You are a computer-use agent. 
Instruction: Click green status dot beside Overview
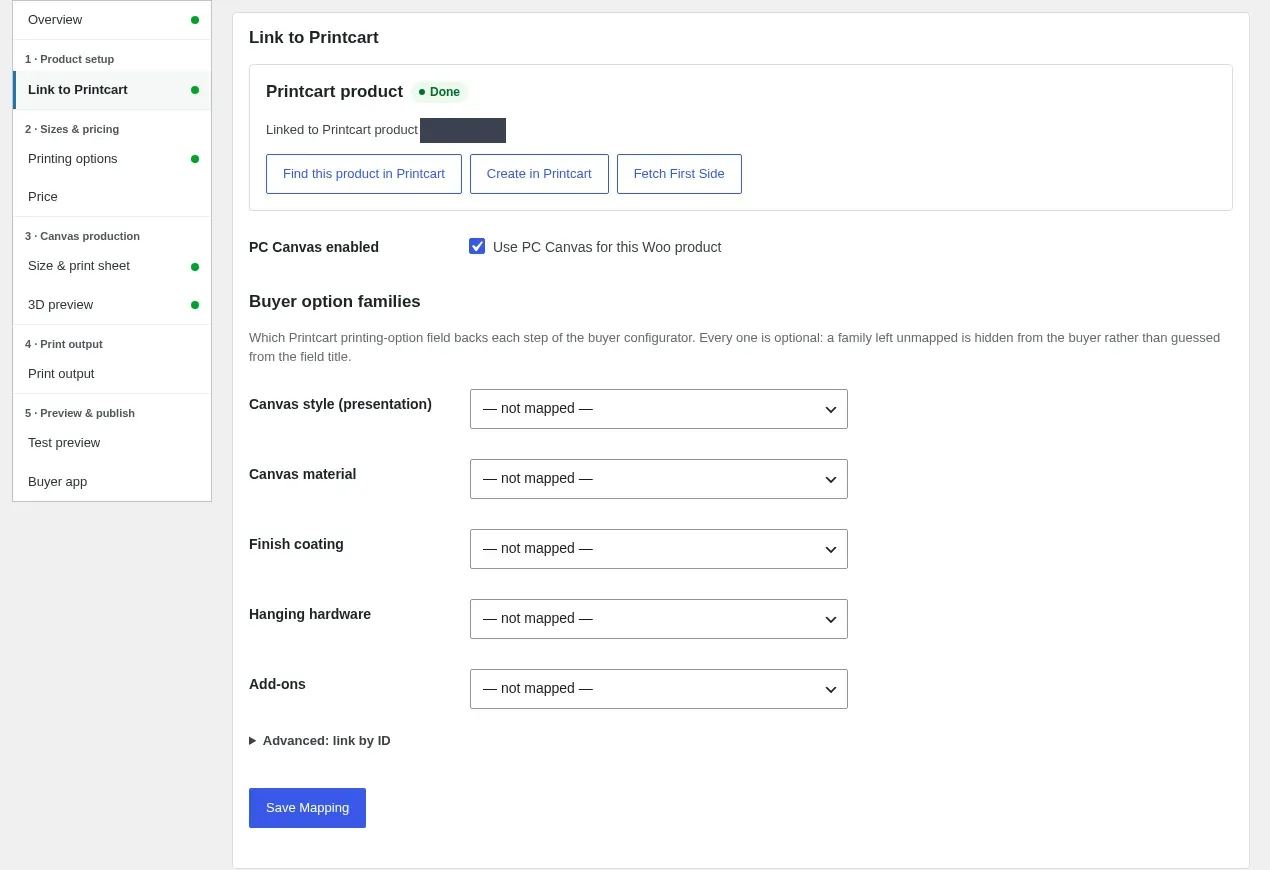pyautogui.click(x=195, y=20)
